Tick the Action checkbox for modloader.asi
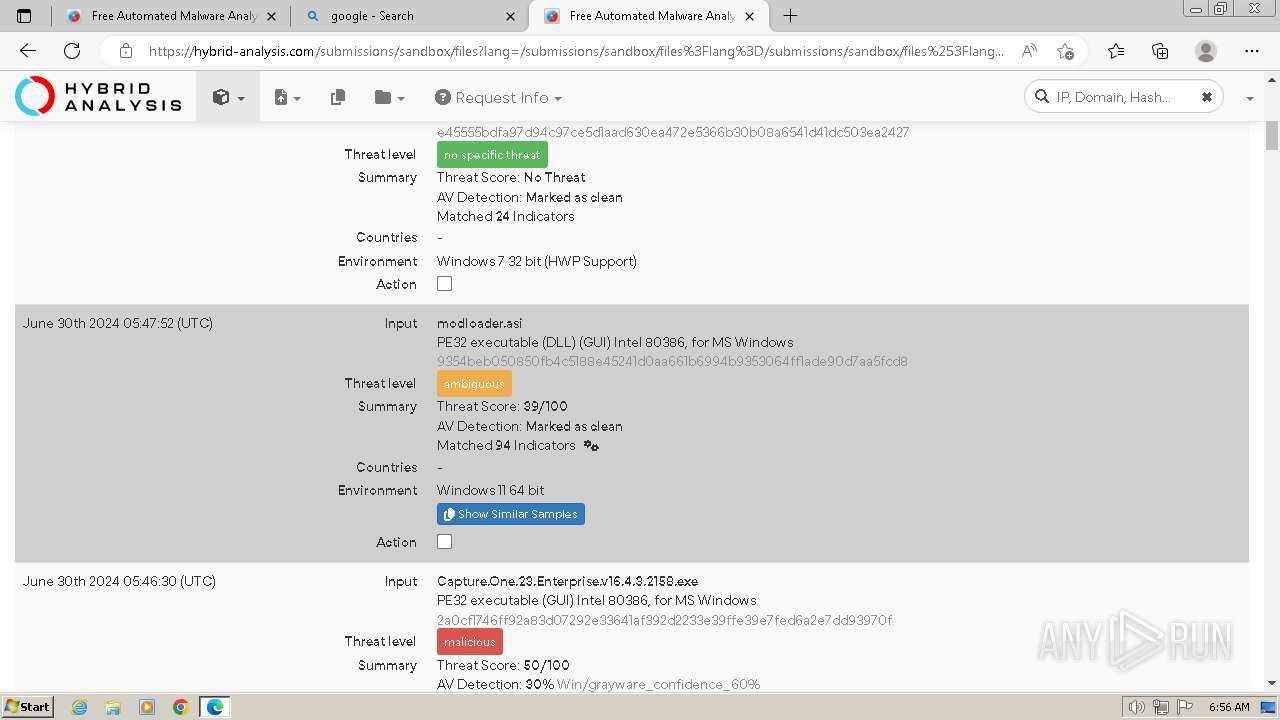 click(445, 542)
